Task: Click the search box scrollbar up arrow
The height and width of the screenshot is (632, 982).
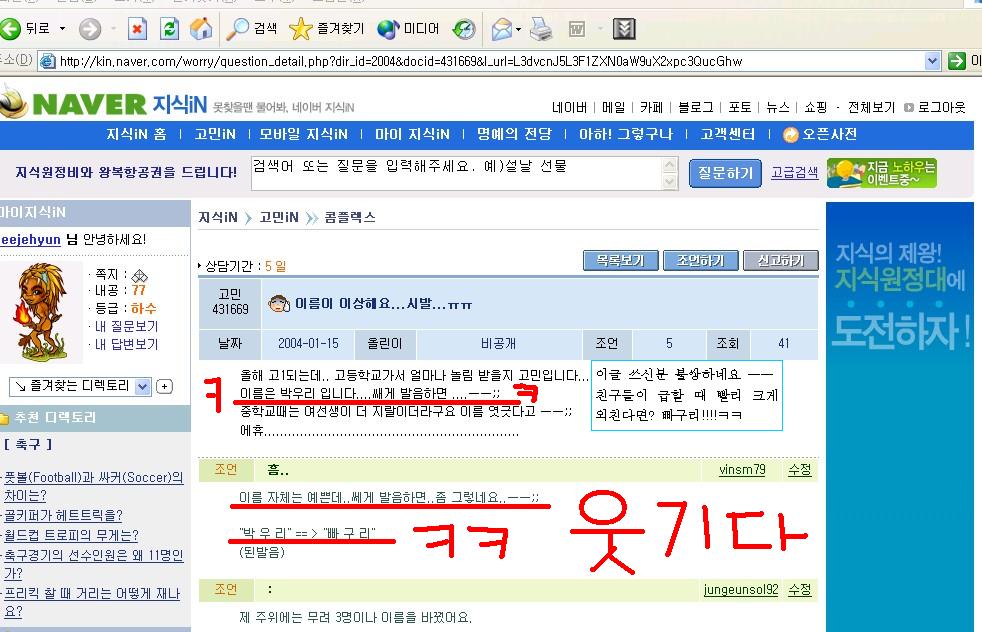Action: tap(670, 165)
